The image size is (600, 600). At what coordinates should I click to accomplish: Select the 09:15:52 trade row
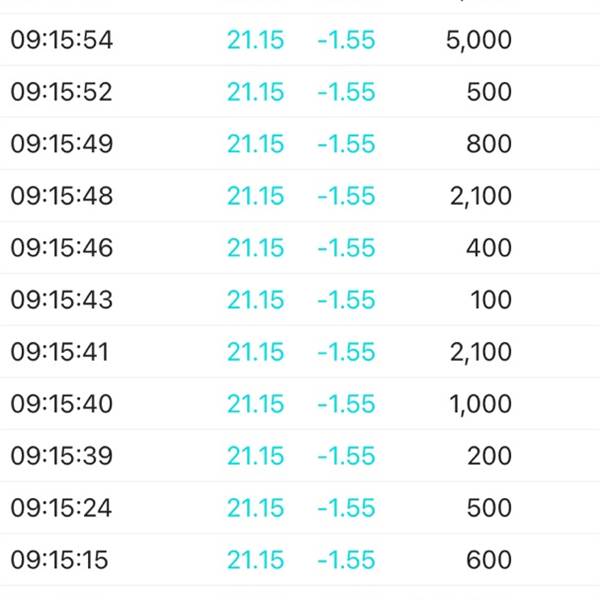pos(300,91)
